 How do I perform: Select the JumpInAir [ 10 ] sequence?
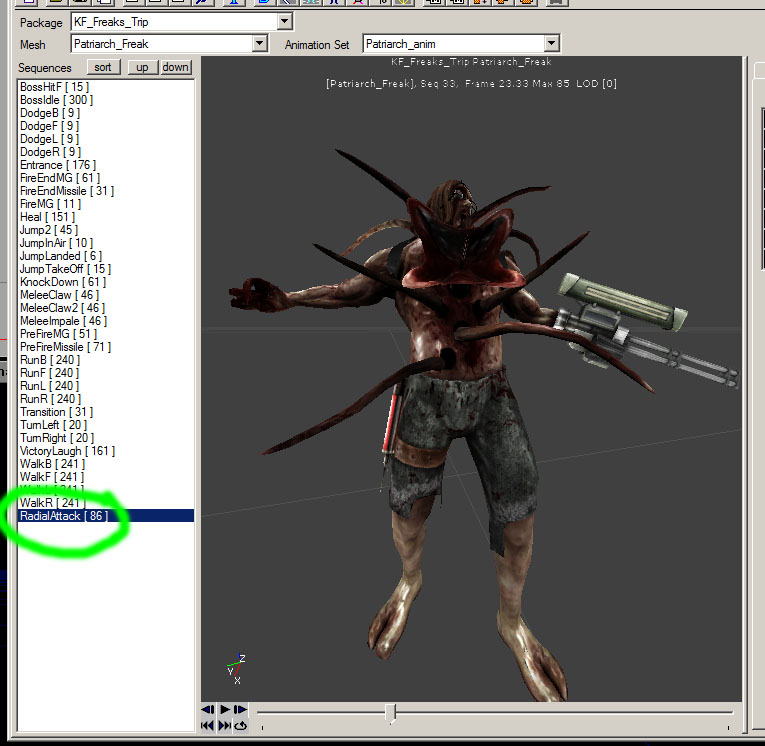click(x=105, y=243)
